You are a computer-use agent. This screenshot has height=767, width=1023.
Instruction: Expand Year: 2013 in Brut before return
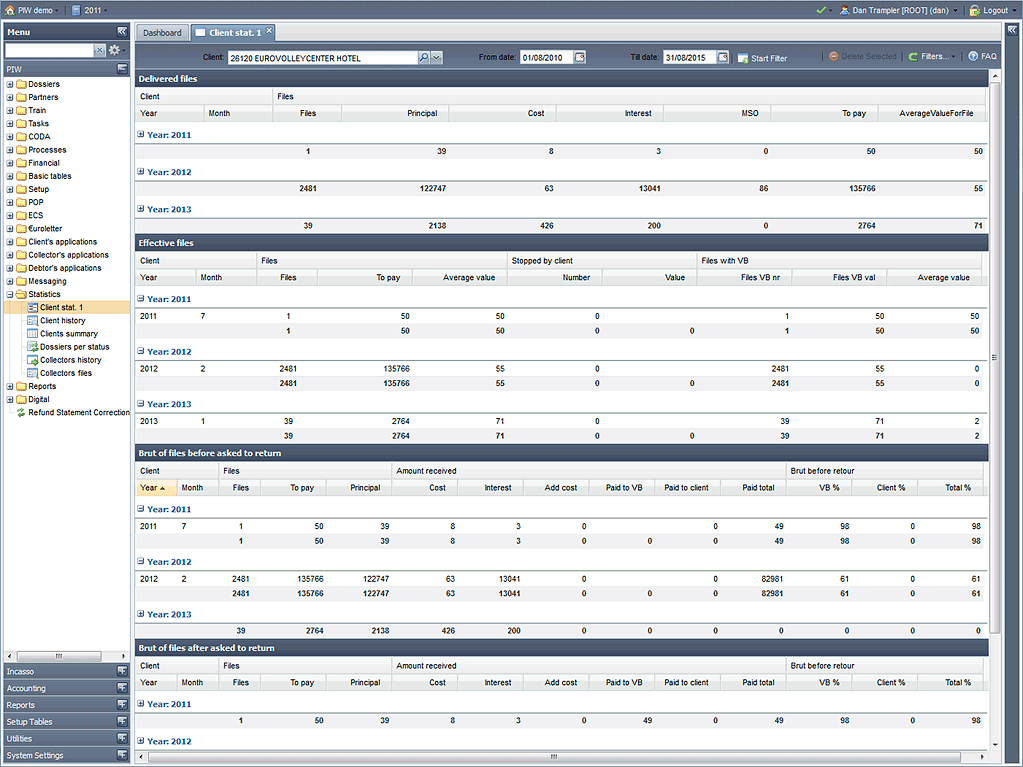point(141,614)
